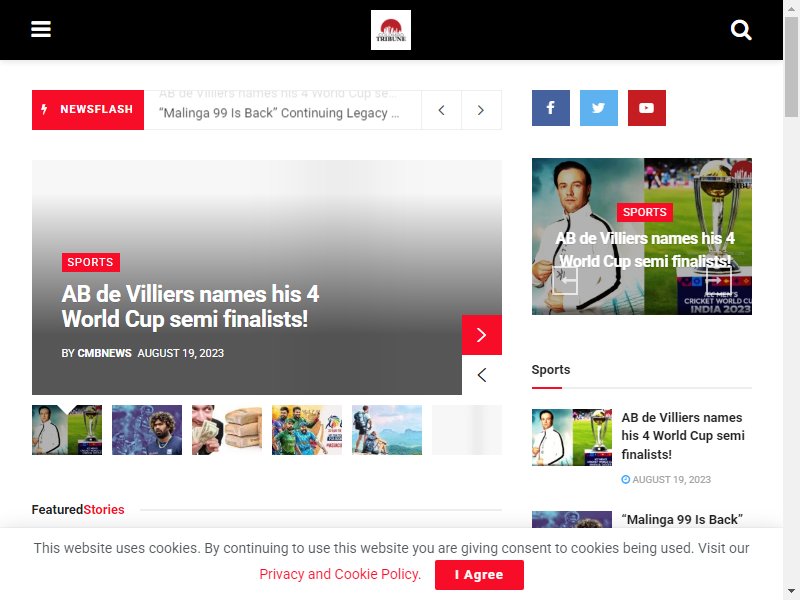Screen dimensions: 800x600
Task: Click the I Agree cookie button
Action: (479, 574)
